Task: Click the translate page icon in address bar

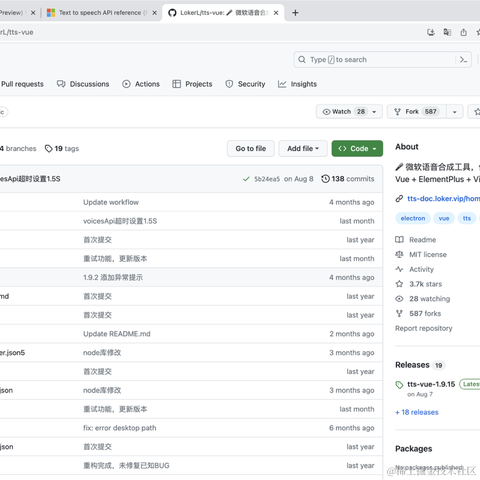Action: [x=447, y=32]
